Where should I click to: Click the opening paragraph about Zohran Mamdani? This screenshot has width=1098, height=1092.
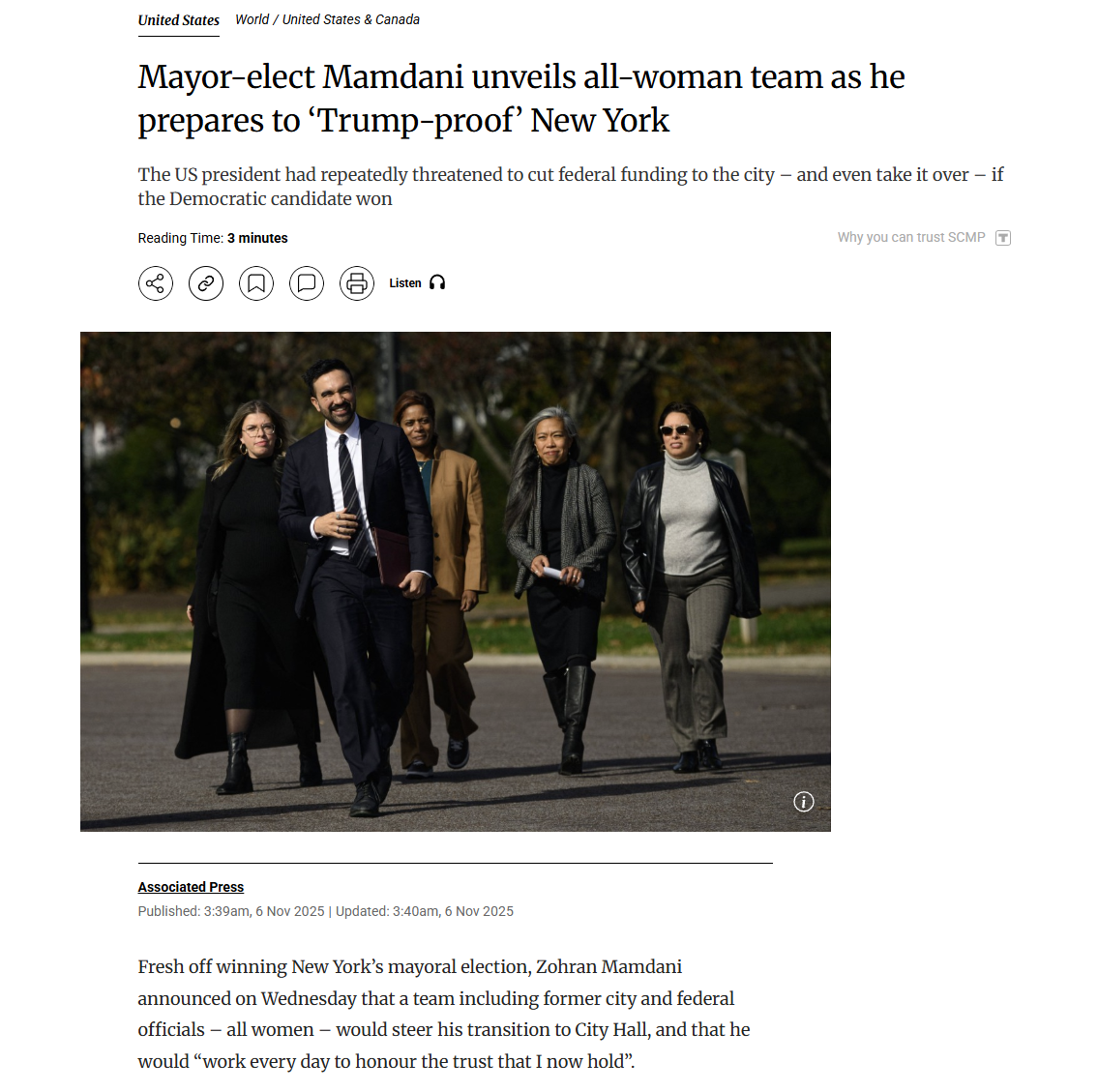pyautogui.click(x=444, y=1014)
